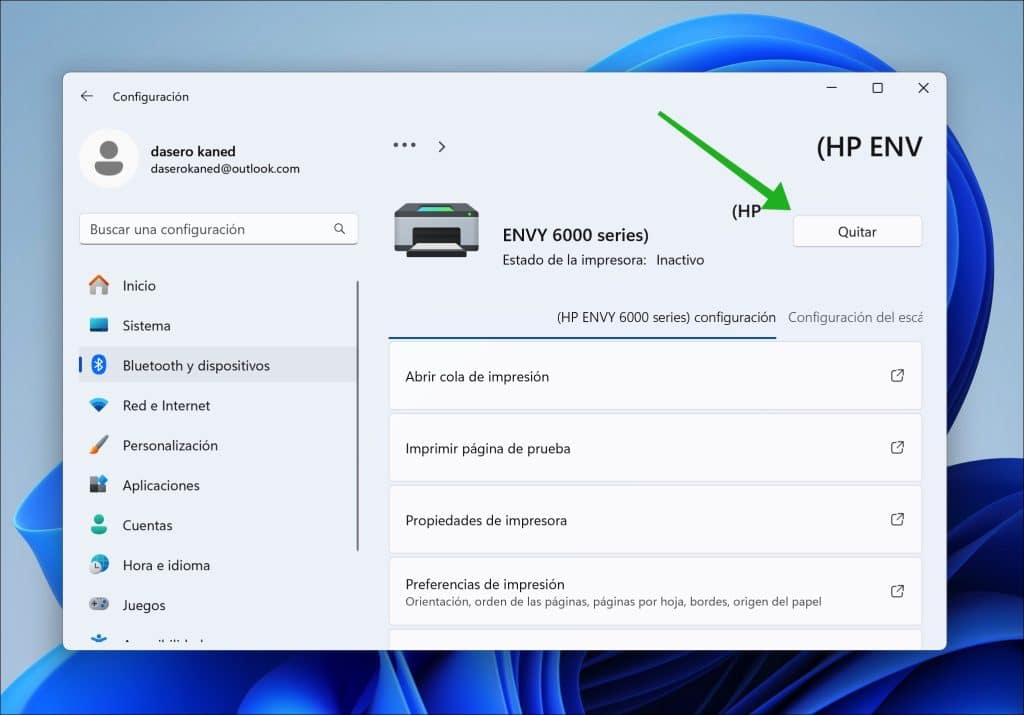Click the Cuentas person icon

pos(99,525)
